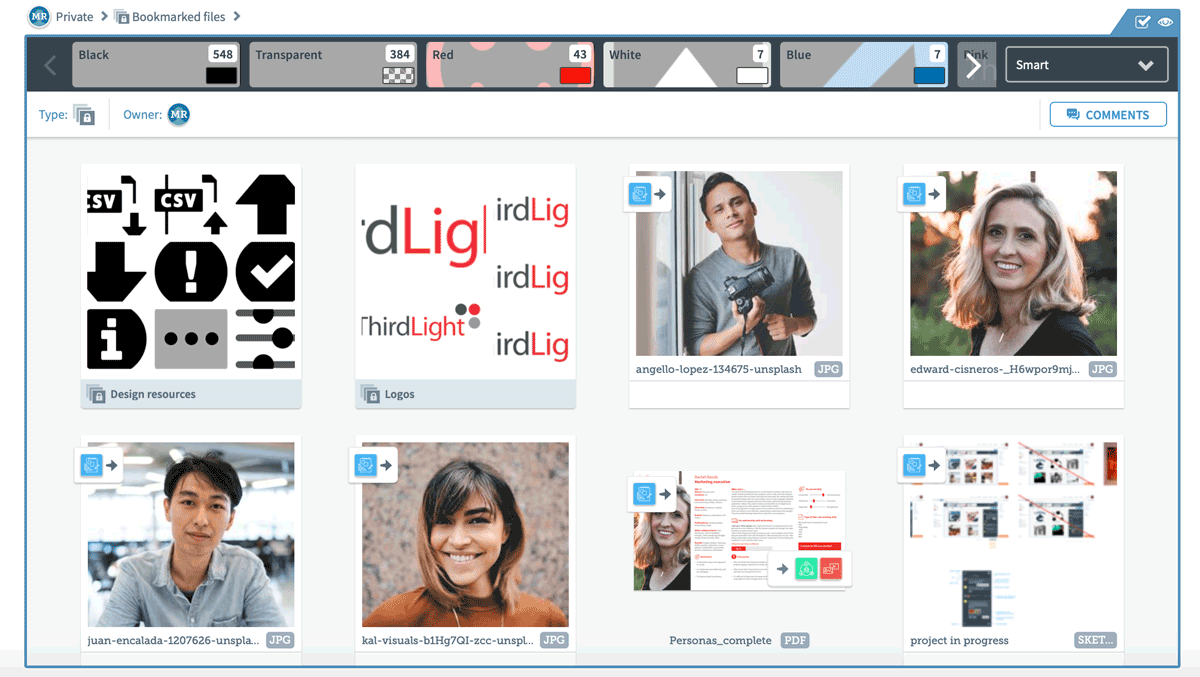Image resolution: width=1200 pixels, height=677 pixels.
Task: Open the Logos folder thumbnail
Action: click(465, 272)
